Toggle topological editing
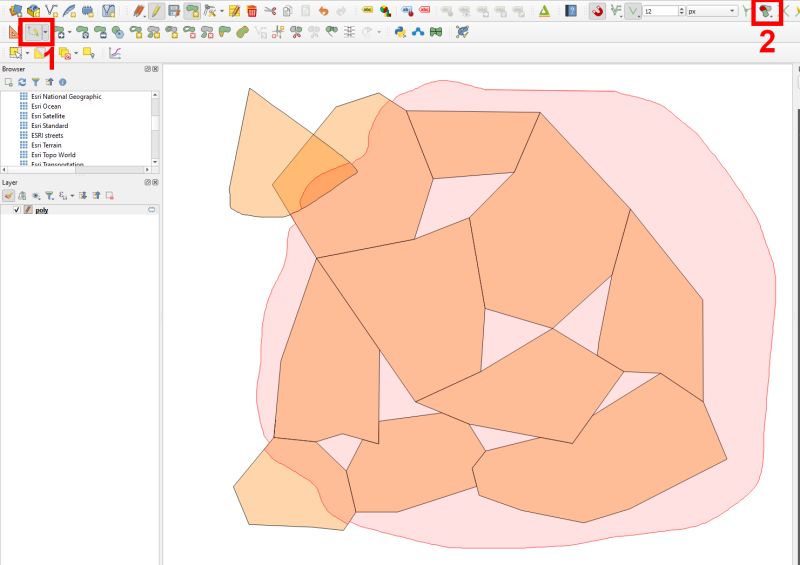The image size is (800, 565). coord(745,11)
